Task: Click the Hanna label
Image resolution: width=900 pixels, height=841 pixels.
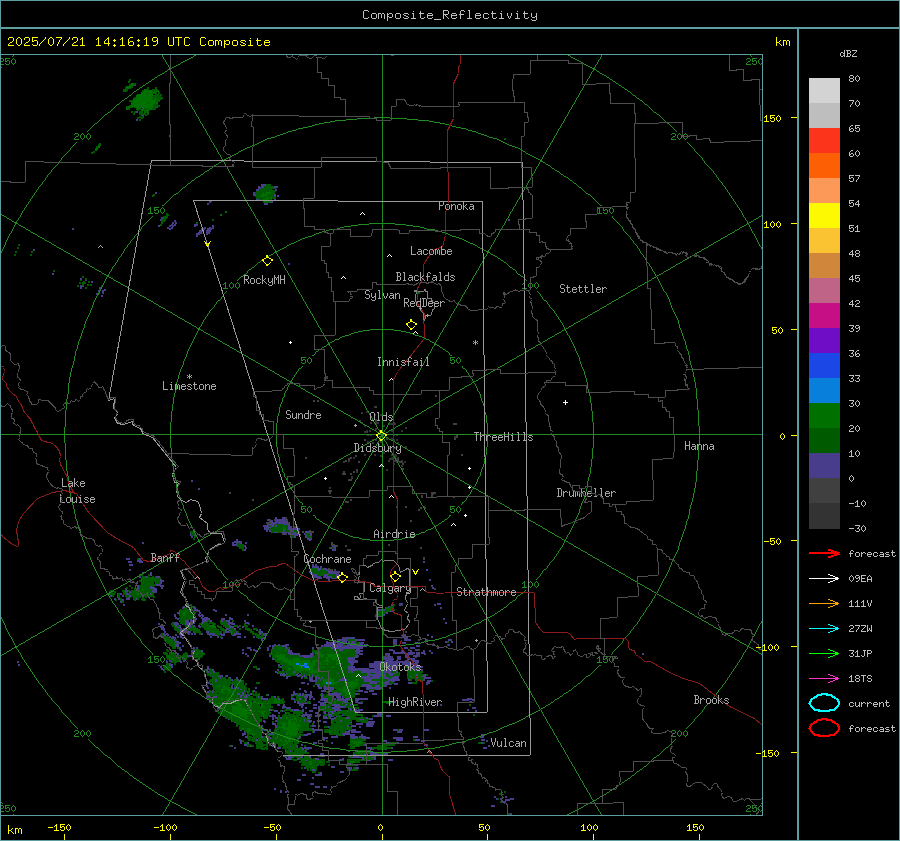Action: (699, 446)
